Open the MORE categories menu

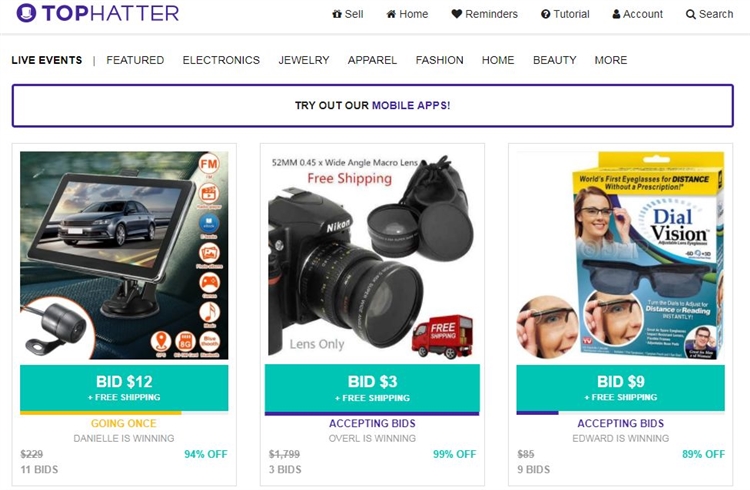point(611,60)
